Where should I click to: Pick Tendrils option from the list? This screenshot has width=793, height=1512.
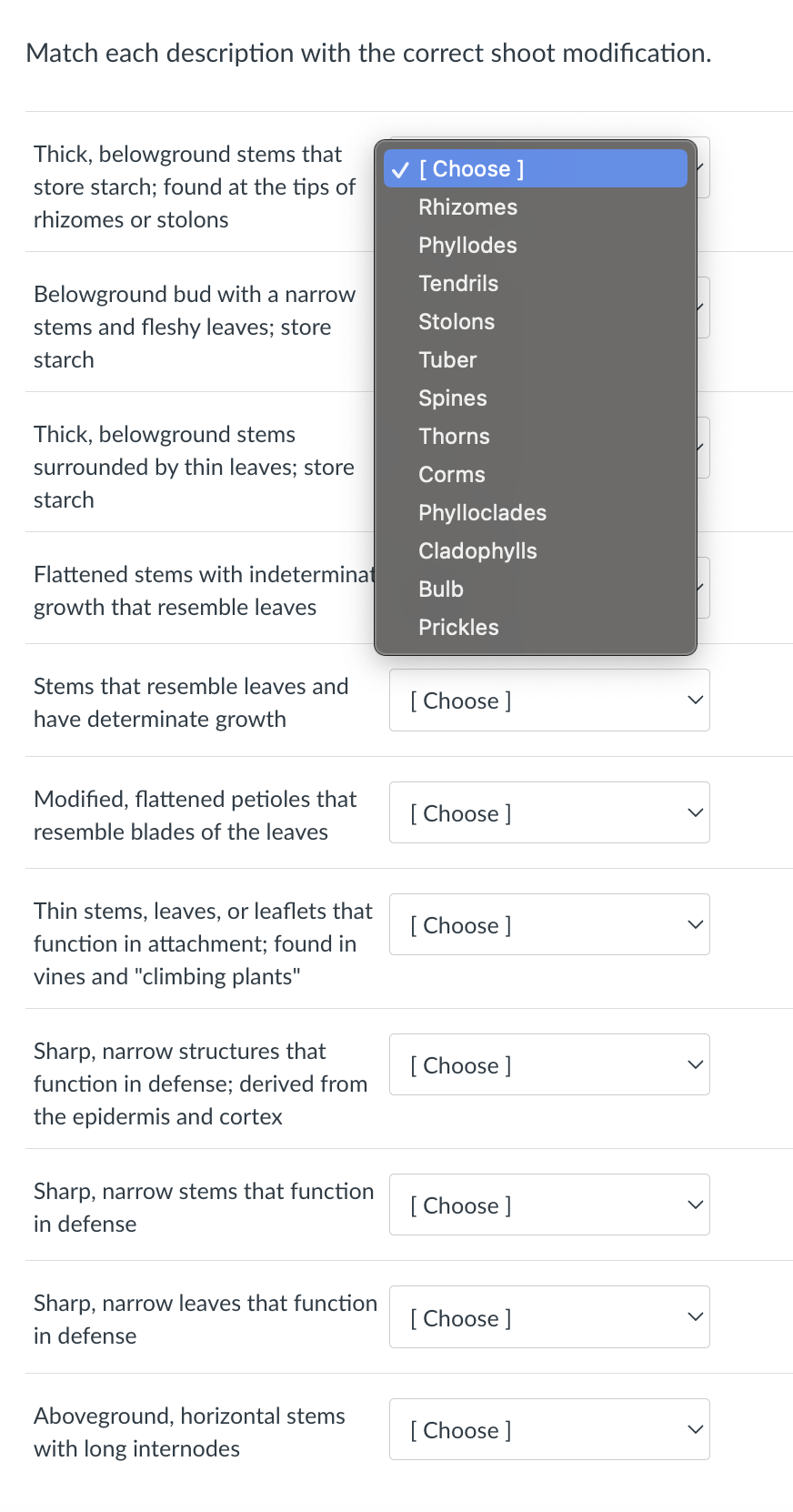(535, 284)
